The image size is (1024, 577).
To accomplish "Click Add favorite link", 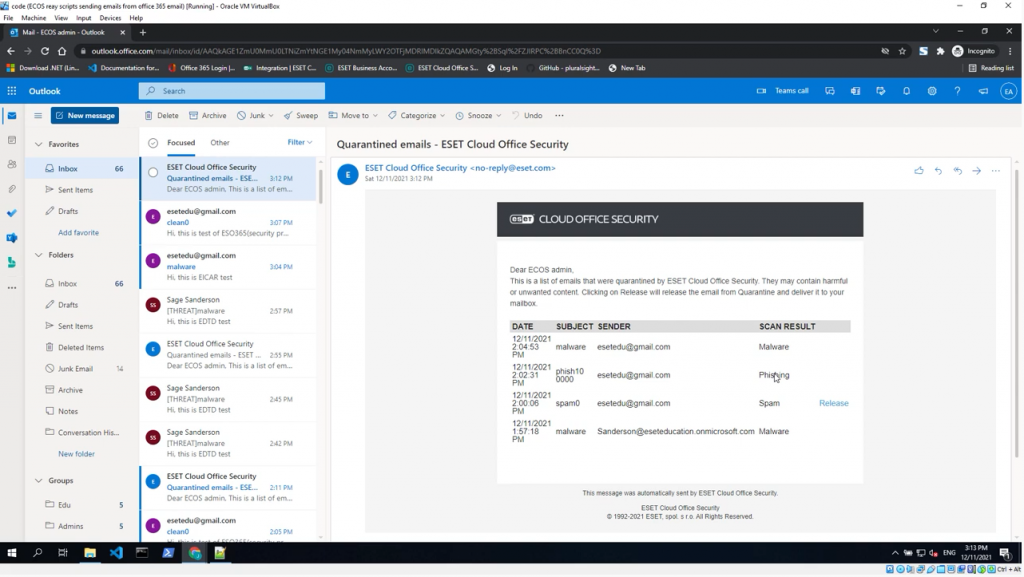I will pos(78,233).
